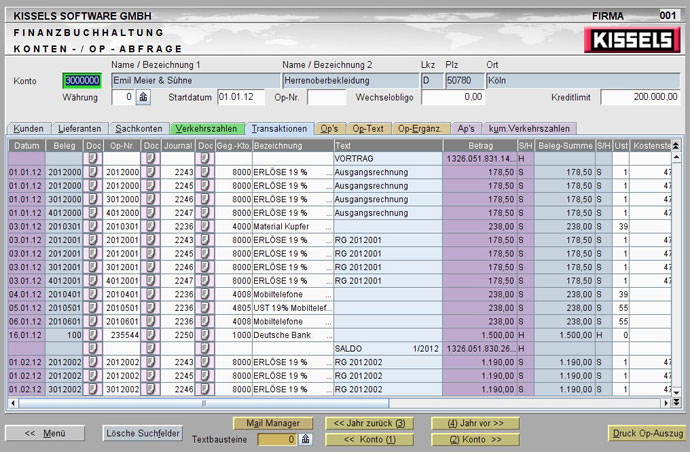Select the Verkehrszahlen tab
The height and width of the screenshot is (452, 690).
(x=207, y=129)
